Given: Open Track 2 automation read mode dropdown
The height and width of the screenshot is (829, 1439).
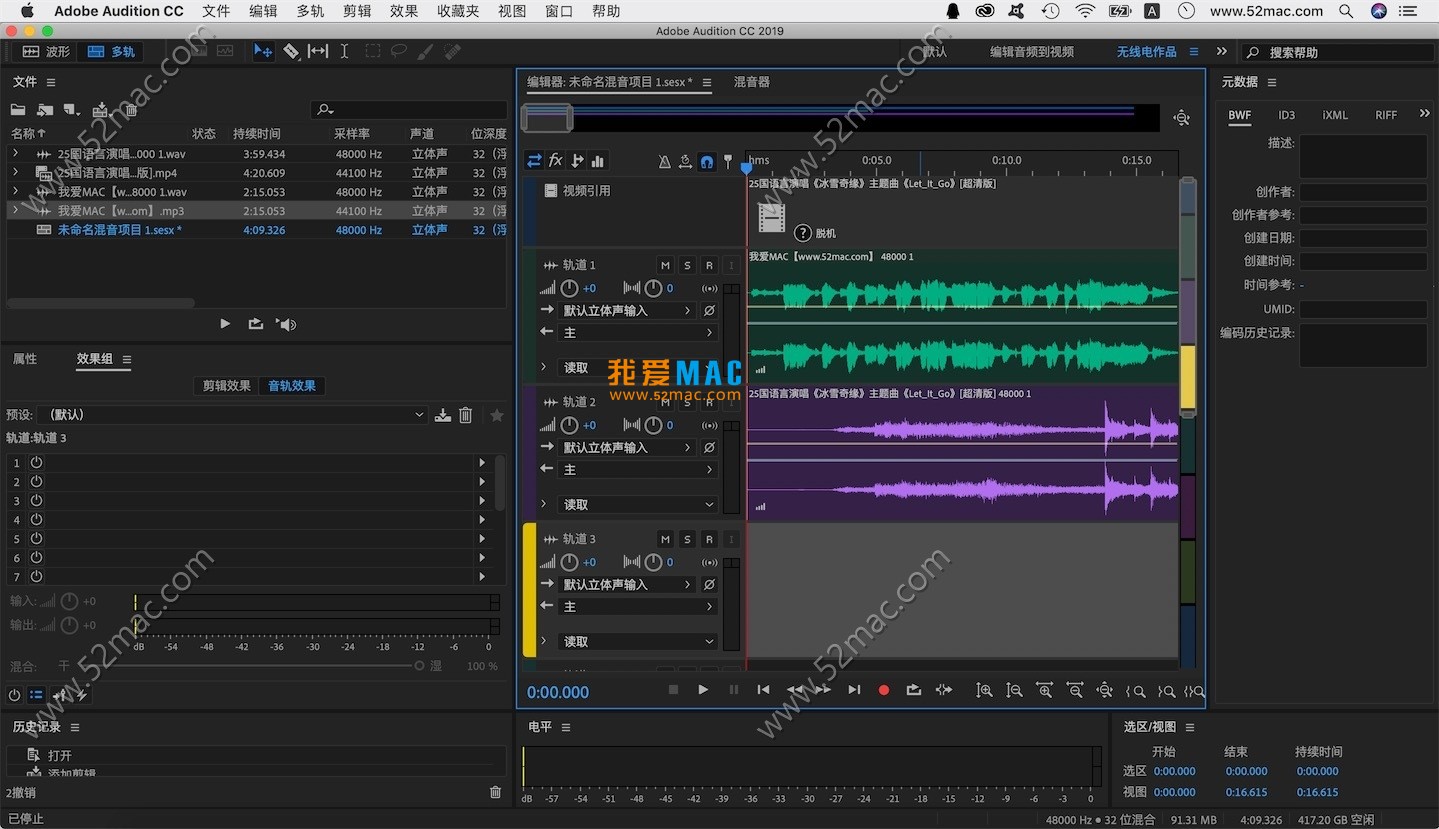Looking at the screenshot, I should (x=638, y=504).
